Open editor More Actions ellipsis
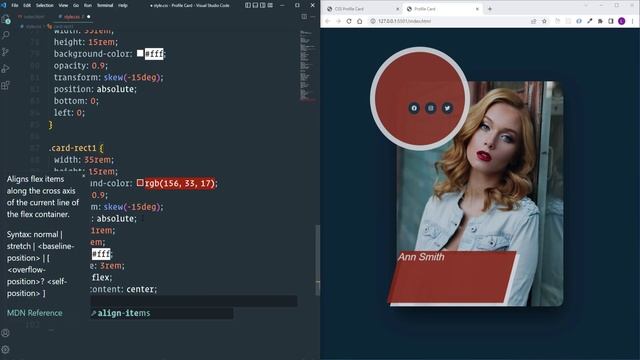The height and width of the screenshot is (360, 640). [313, 17]
